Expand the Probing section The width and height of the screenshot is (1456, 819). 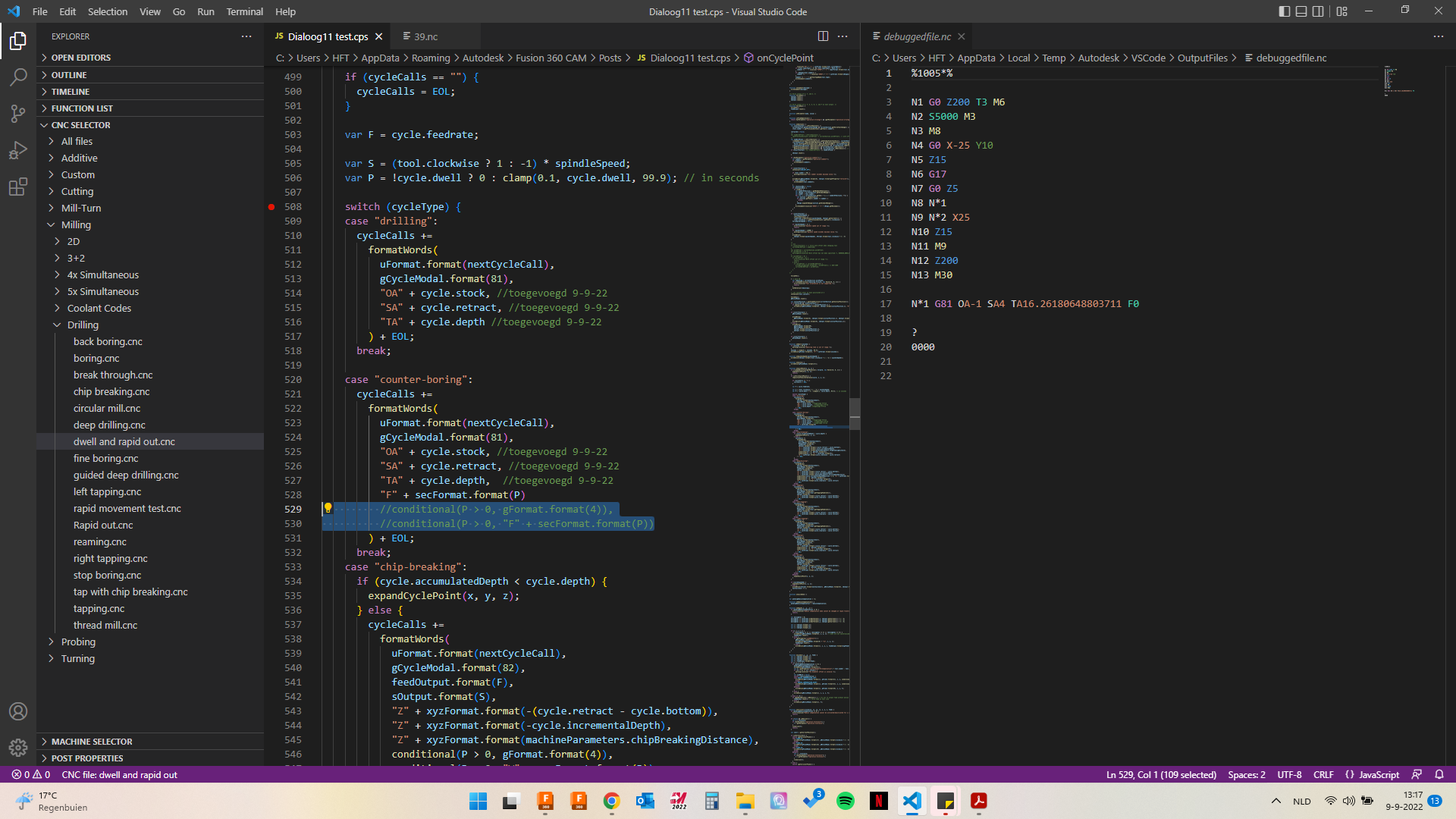tap(52, 642)
